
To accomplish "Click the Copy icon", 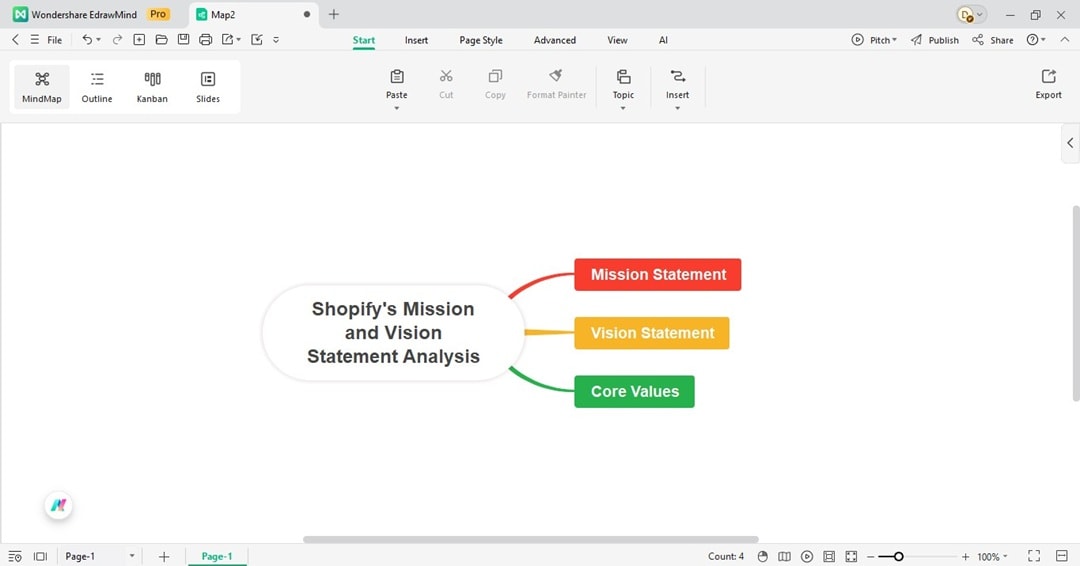I will [495, 76].
